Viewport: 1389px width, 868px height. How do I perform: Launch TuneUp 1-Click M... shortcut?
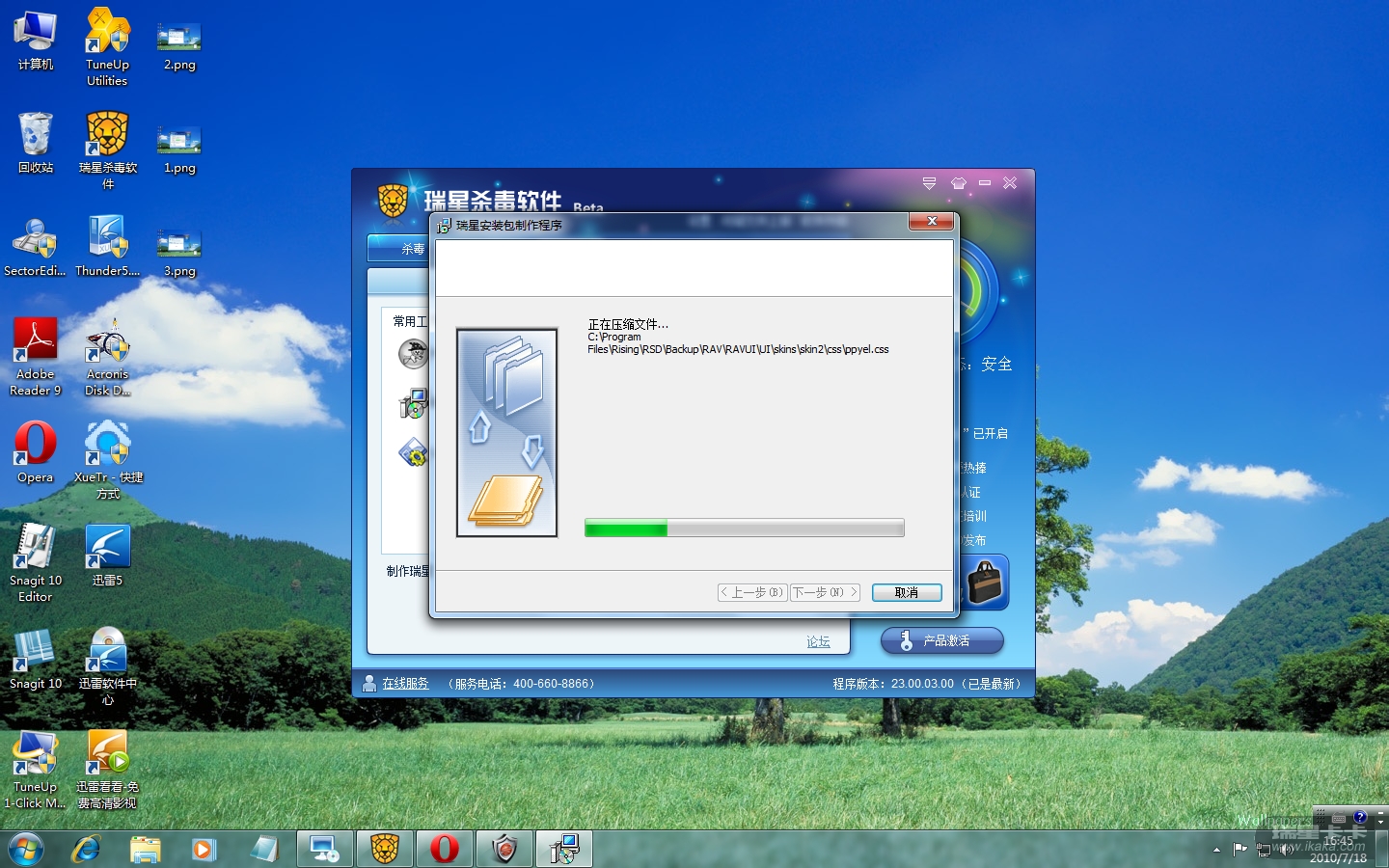[x=36, y=770]
